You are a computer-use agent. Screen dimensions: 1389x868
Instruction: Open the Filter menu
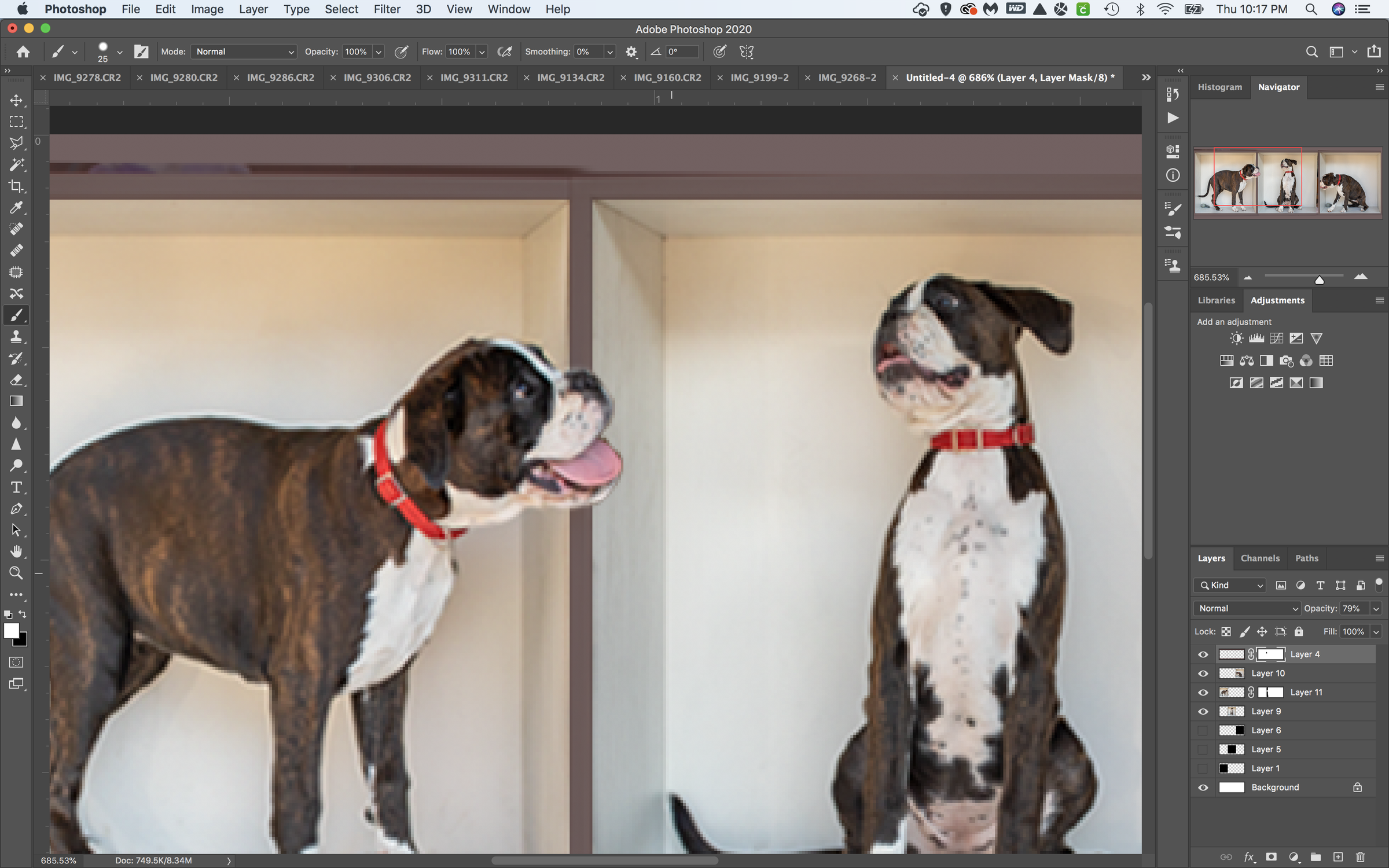pos(387,9)
